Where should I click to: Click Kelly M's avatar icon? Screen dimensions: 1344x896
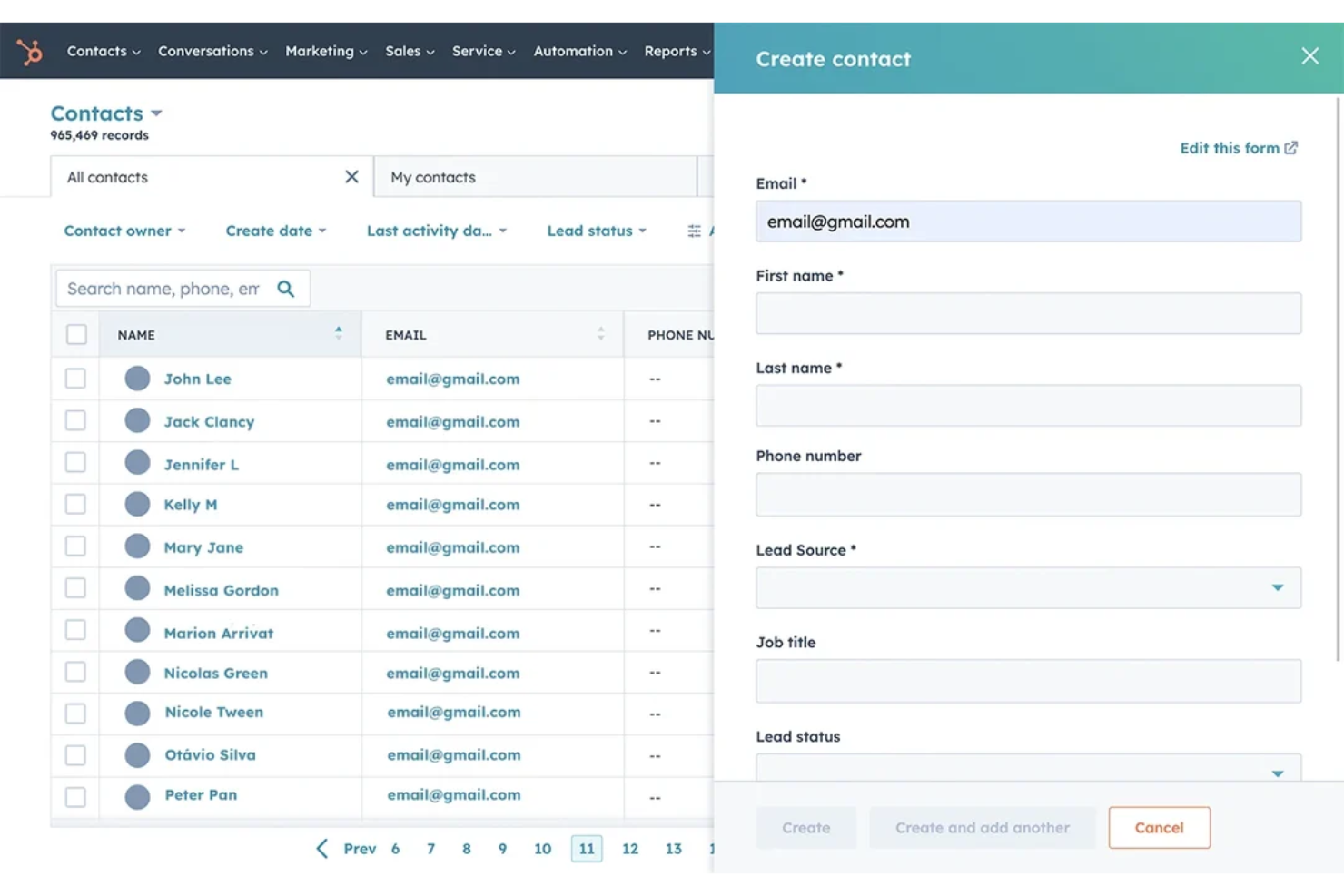(137, 505)
